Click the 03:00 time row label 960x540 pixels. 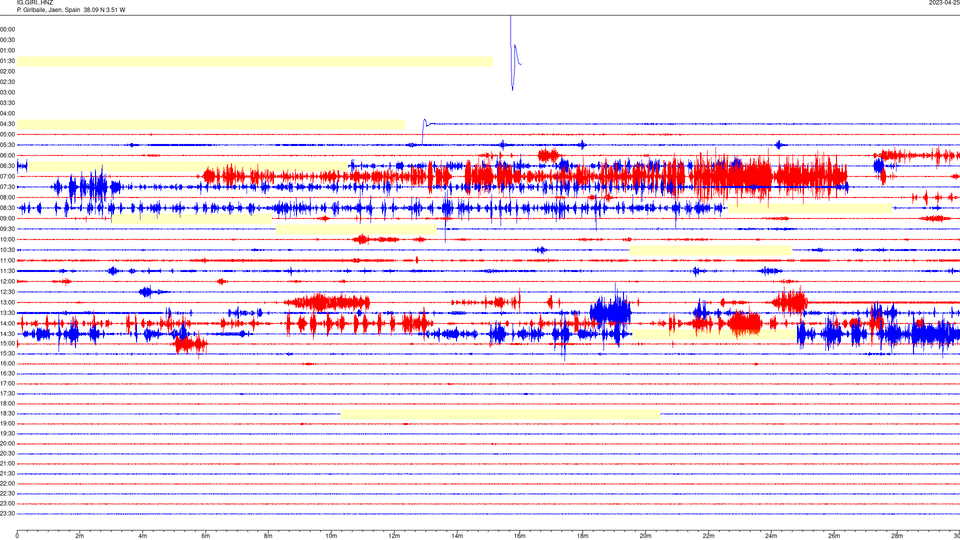tap(8, 92)
